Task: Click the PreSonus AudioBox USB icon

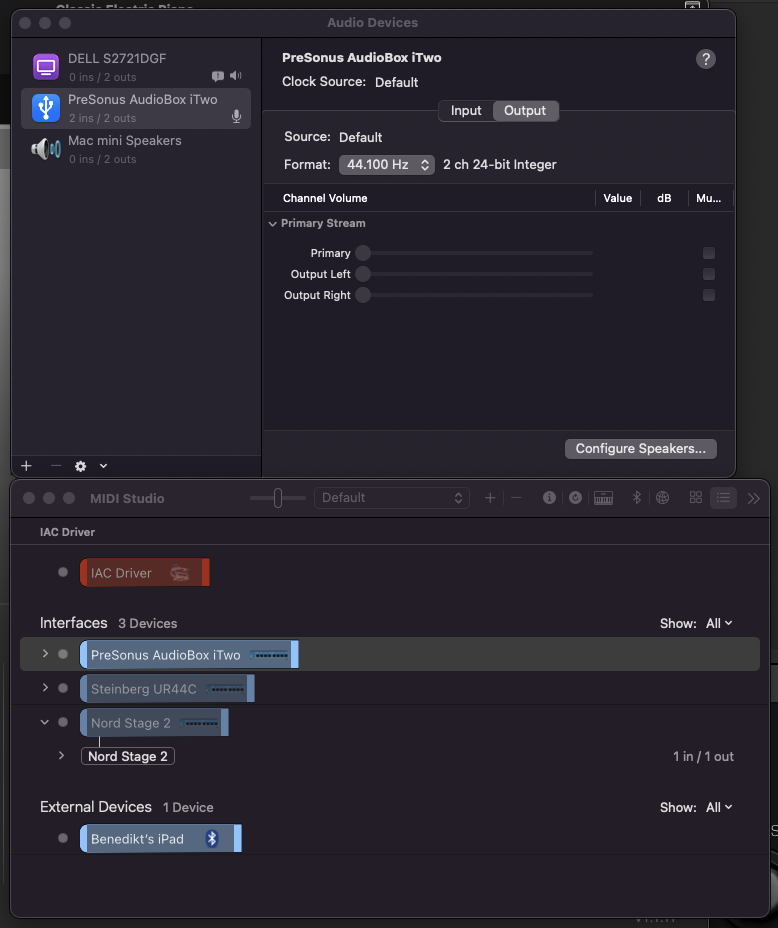Action: (x=46, y=108)
